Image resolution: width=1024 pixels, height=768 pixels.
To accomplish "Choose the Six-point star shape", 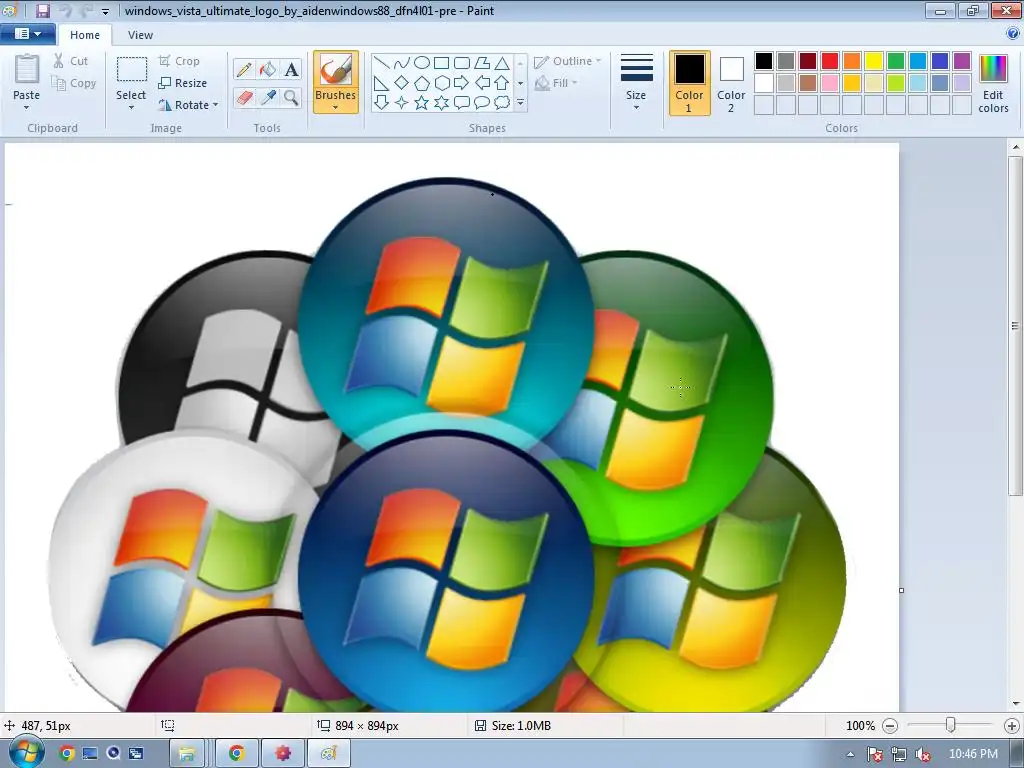I will [441, 103].
